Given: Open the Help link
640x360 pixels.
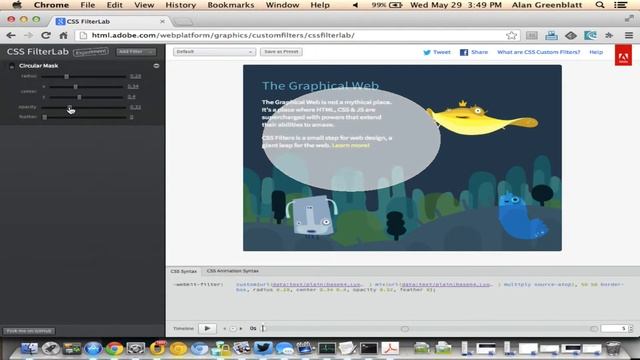Looking at the screenshot, I should [x=596, y=52].
